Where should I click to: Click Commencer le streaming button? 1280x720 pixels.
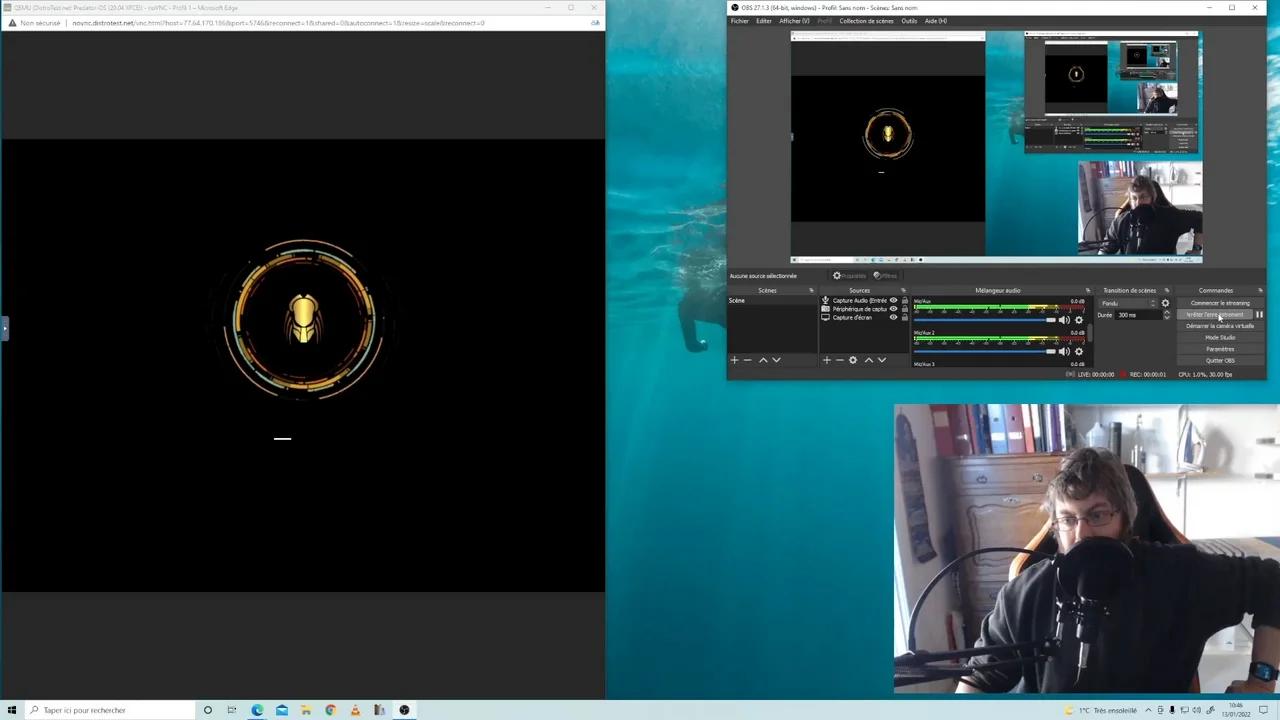[1219, 303]
